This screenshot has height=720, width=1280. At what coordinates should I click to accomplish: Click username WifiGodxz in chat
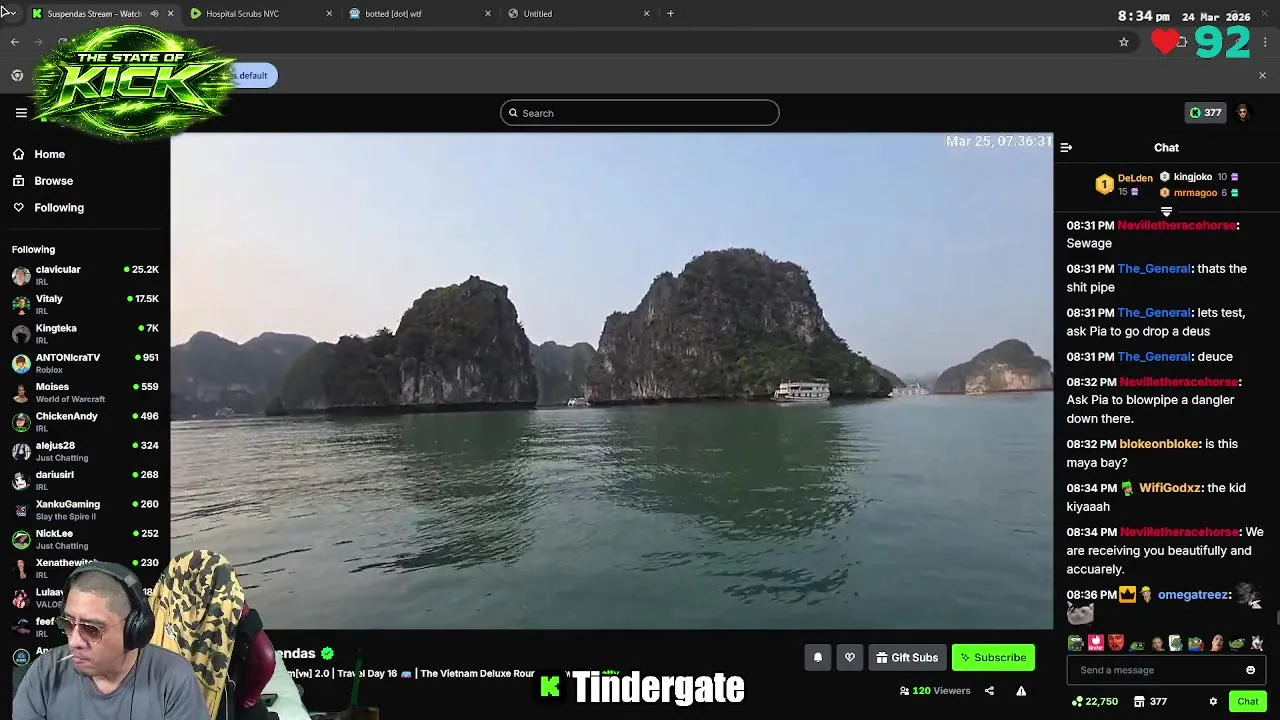point(1169,488)
